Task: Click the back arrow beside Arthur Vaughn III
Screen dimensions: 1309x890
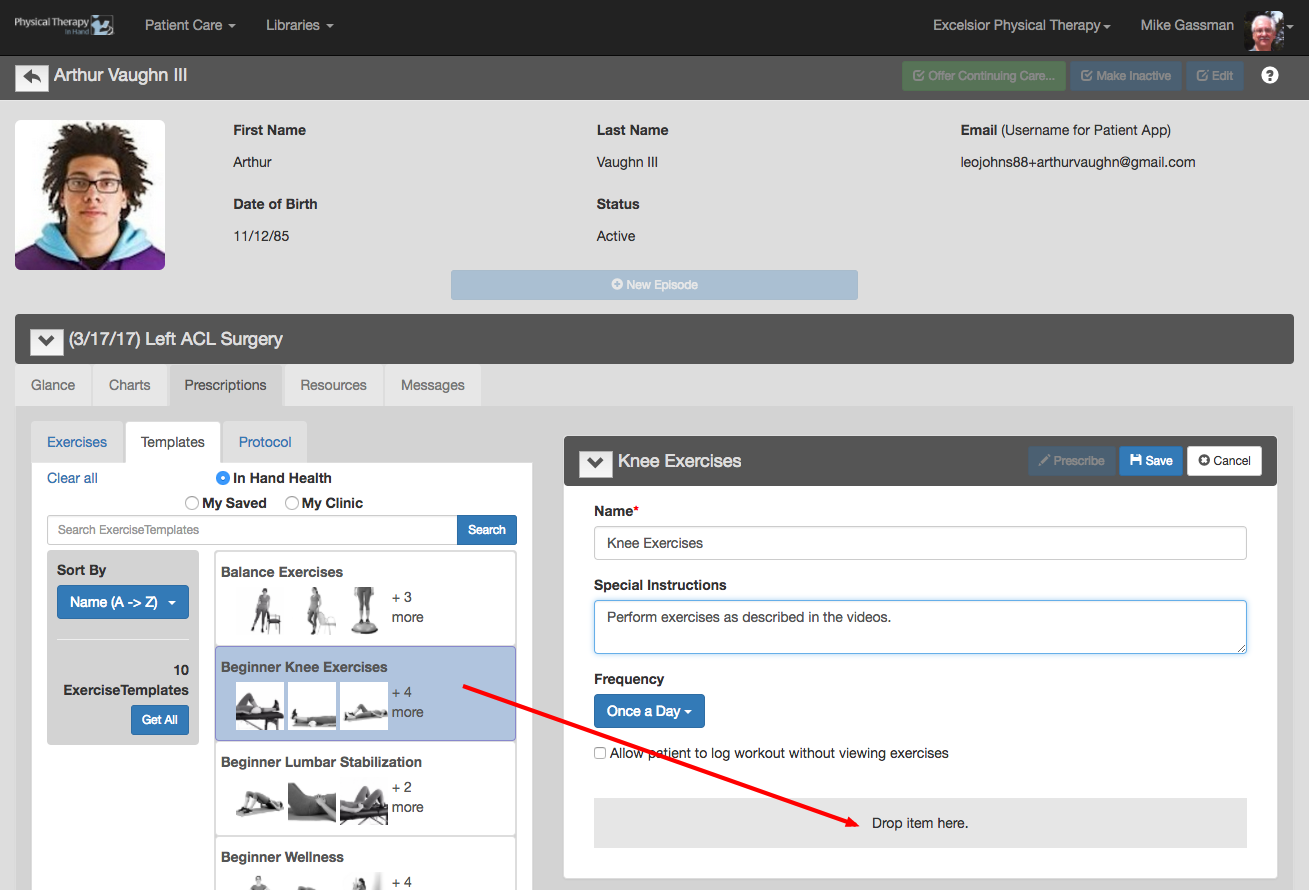Action: pos(32,77)
